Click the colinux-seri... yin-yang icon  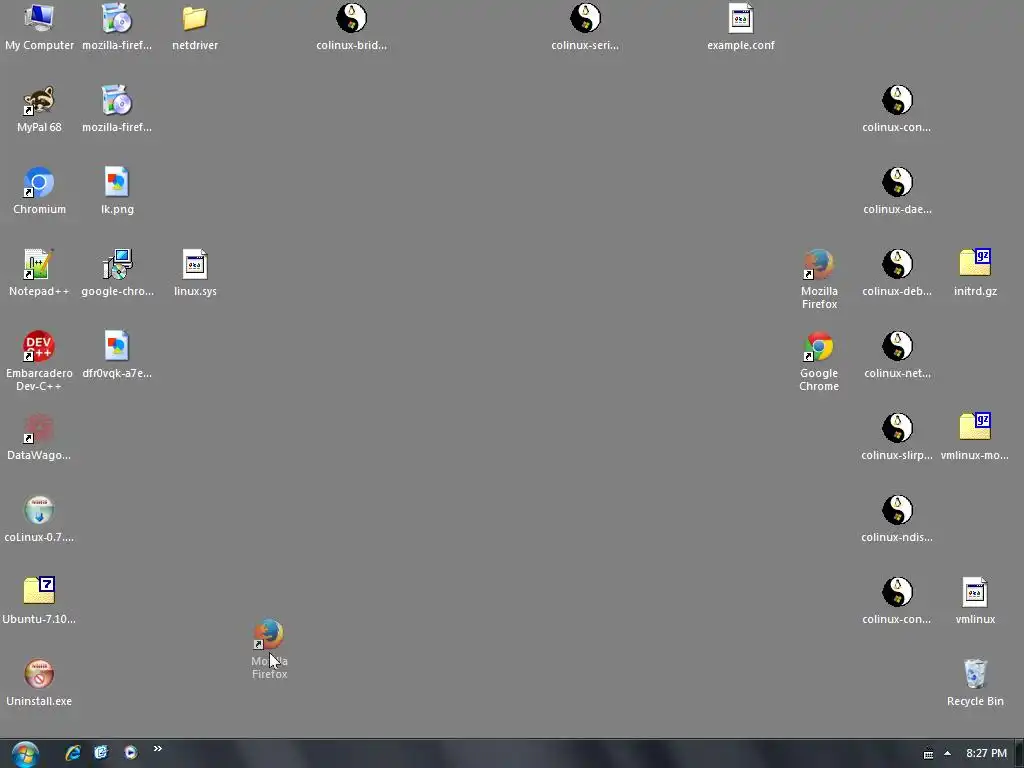pyautogui.click(x=585, y=18)
